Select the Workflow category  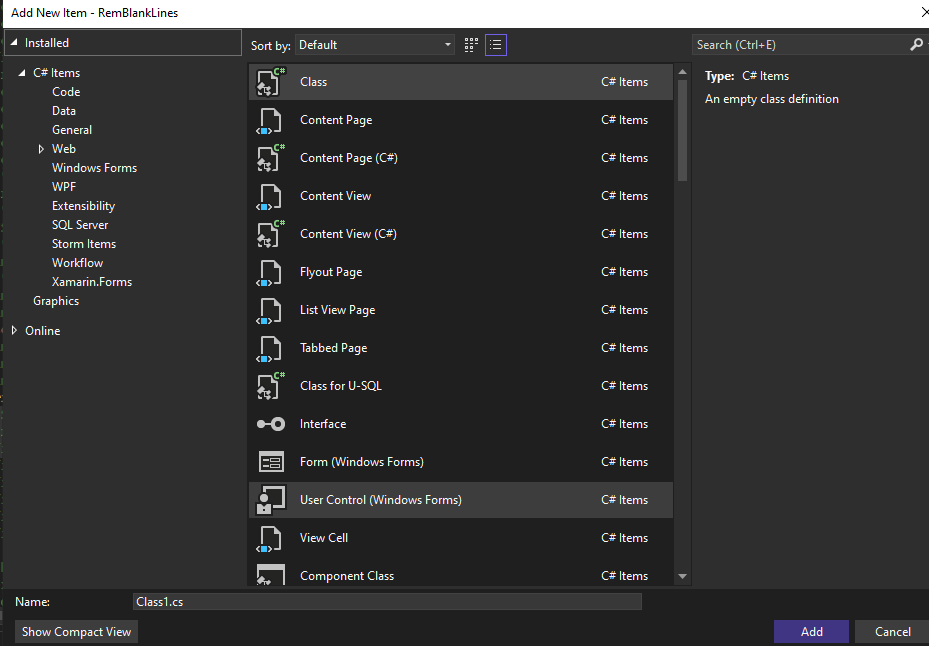click(x=77, y=263)
